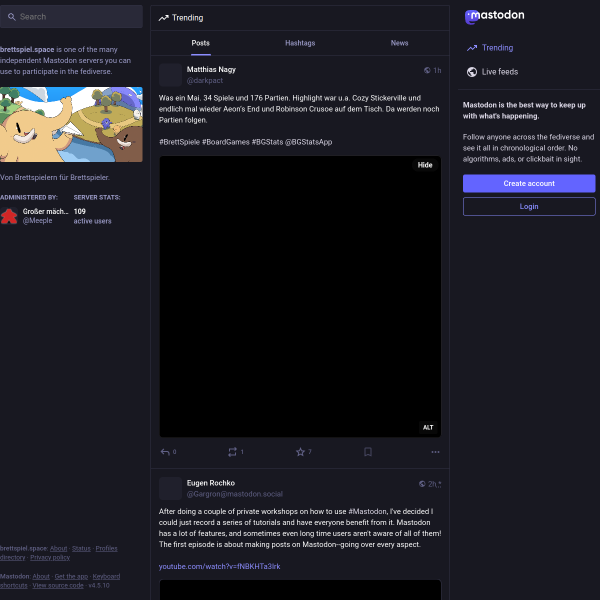
Task: Click the Mastodon logo
Action: point(494,16)
